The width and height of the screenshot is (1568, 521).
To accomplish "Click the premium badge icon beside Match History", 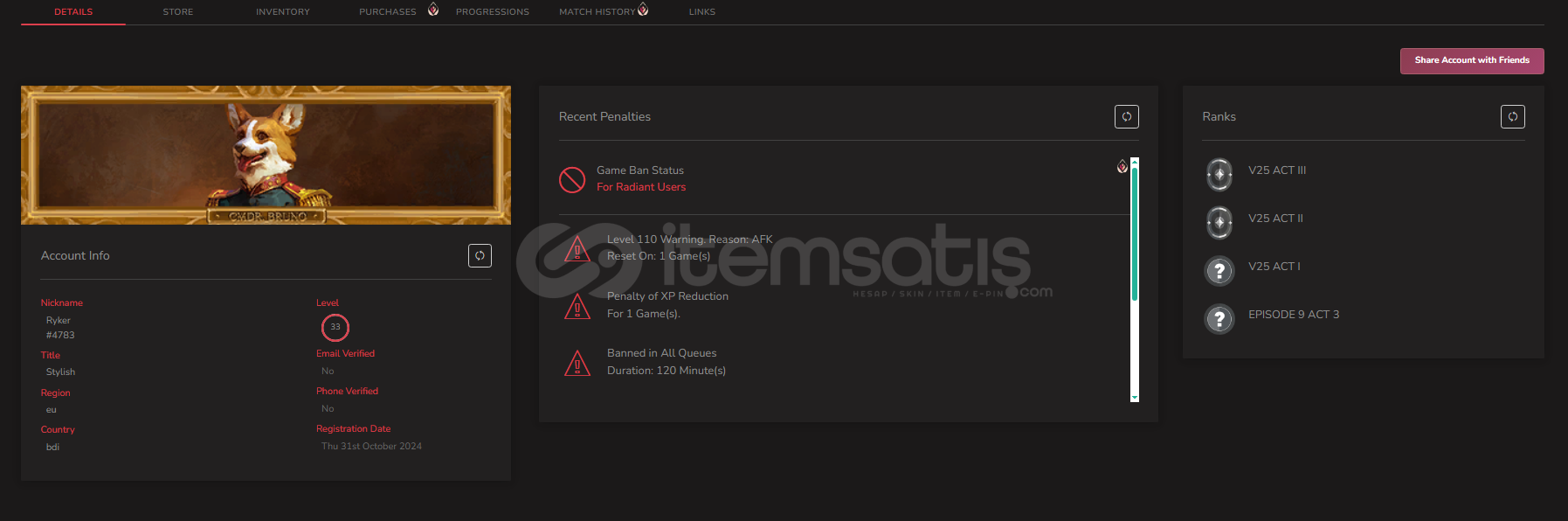I will (x=643, y=10).
